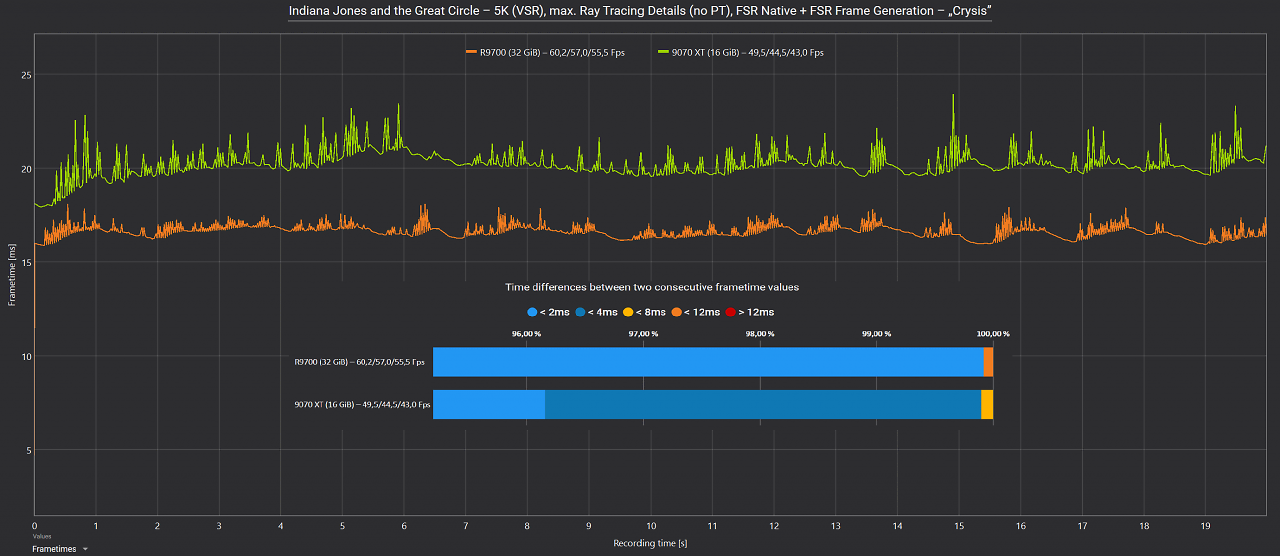Click the chart title Indiana Jones and the Great Circle
This screenshot has height=556, width=1280.
[x=640, y=11]
